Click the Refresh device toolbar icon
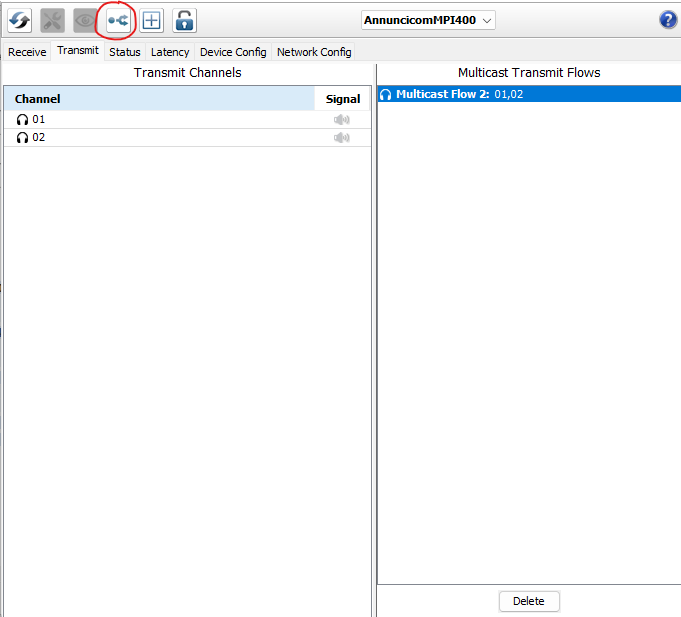681x617 pixels. pos(20,20)
